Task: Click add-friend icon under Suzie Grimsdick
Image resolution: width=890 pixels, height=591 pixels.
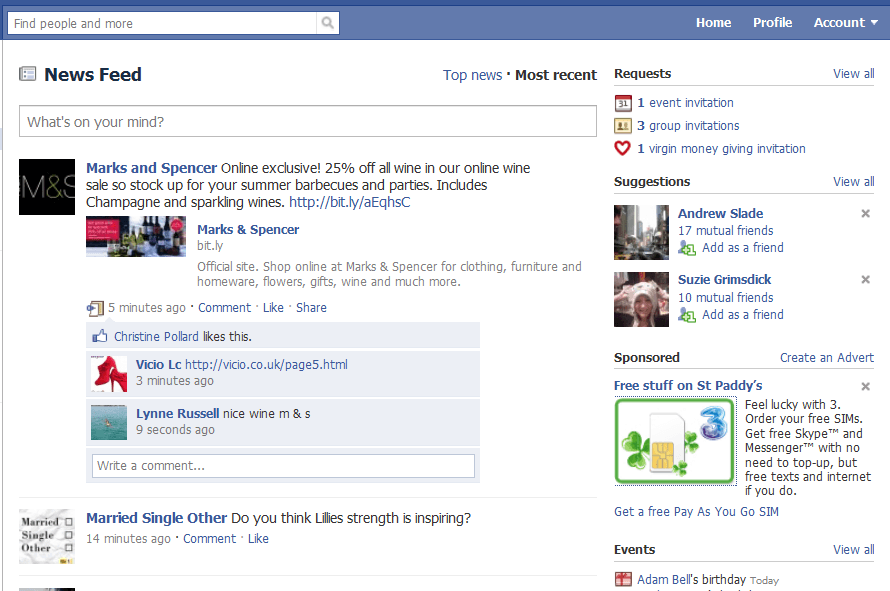Action: tap(687, 315)
